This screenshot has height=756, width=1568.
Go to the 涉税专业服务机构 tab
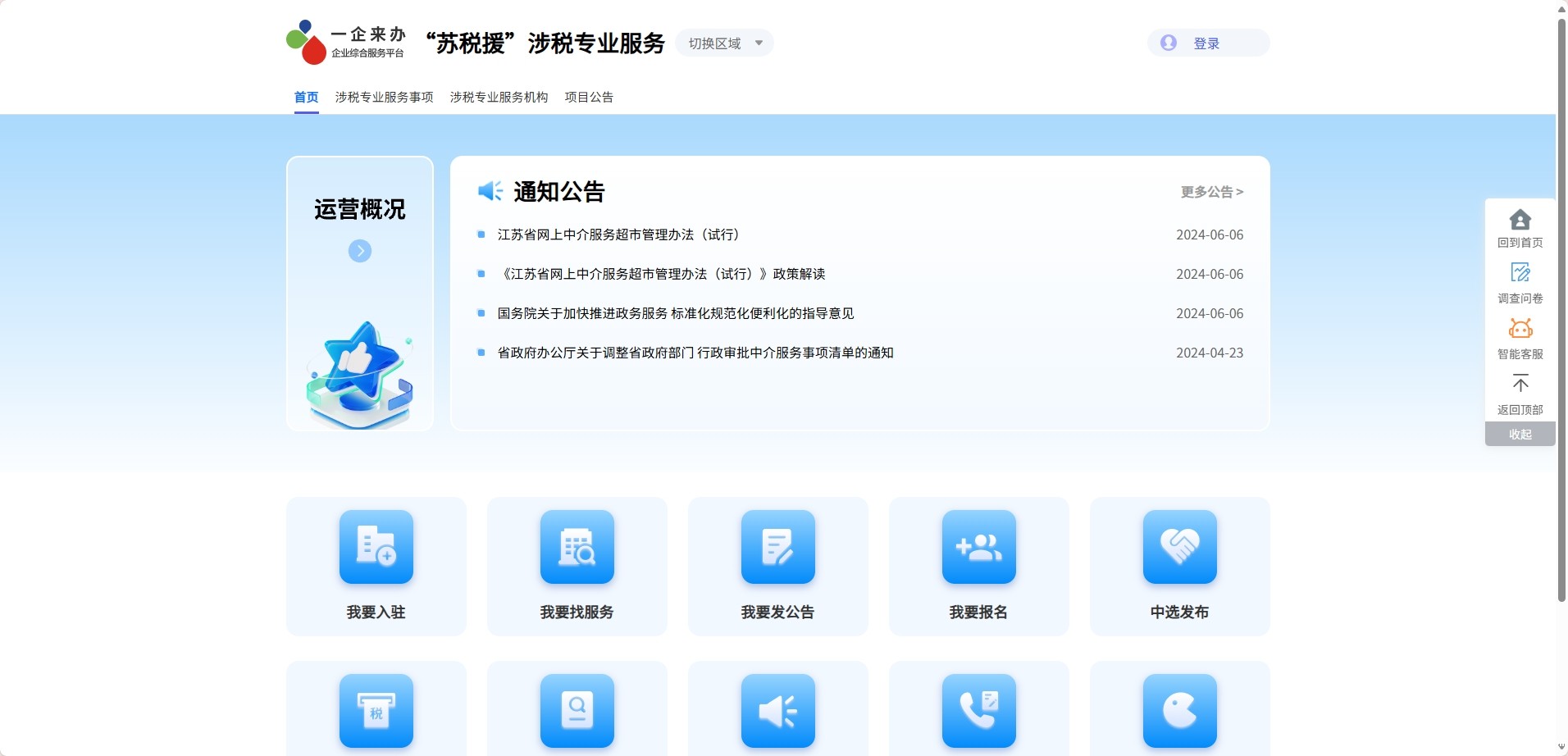coord(499,98)
